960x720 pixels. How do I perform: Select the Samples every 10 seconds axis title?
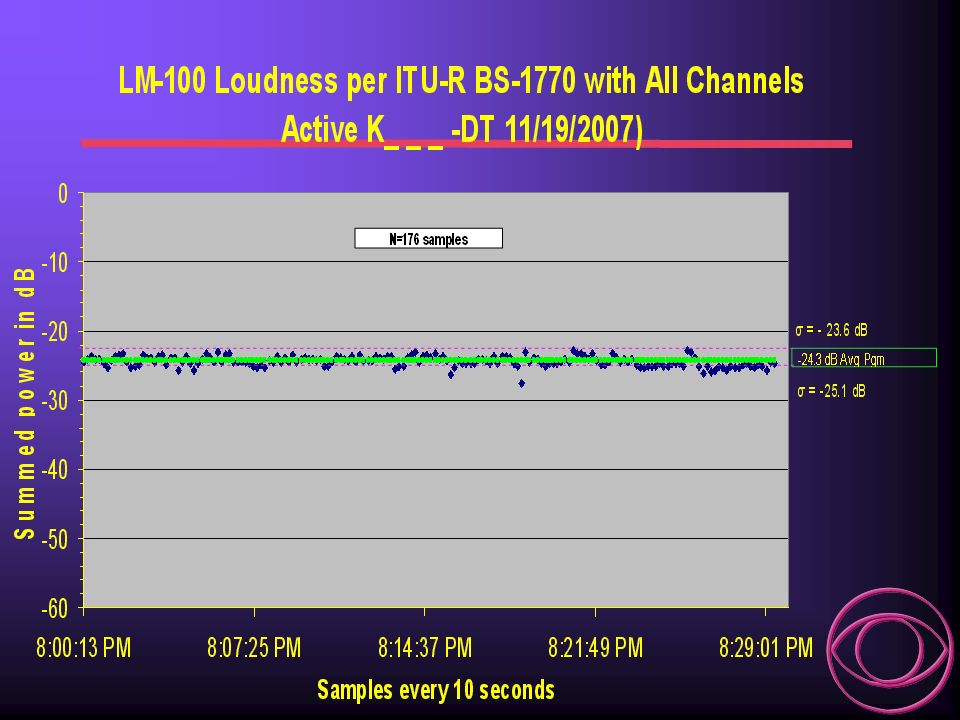coord(436,690)
